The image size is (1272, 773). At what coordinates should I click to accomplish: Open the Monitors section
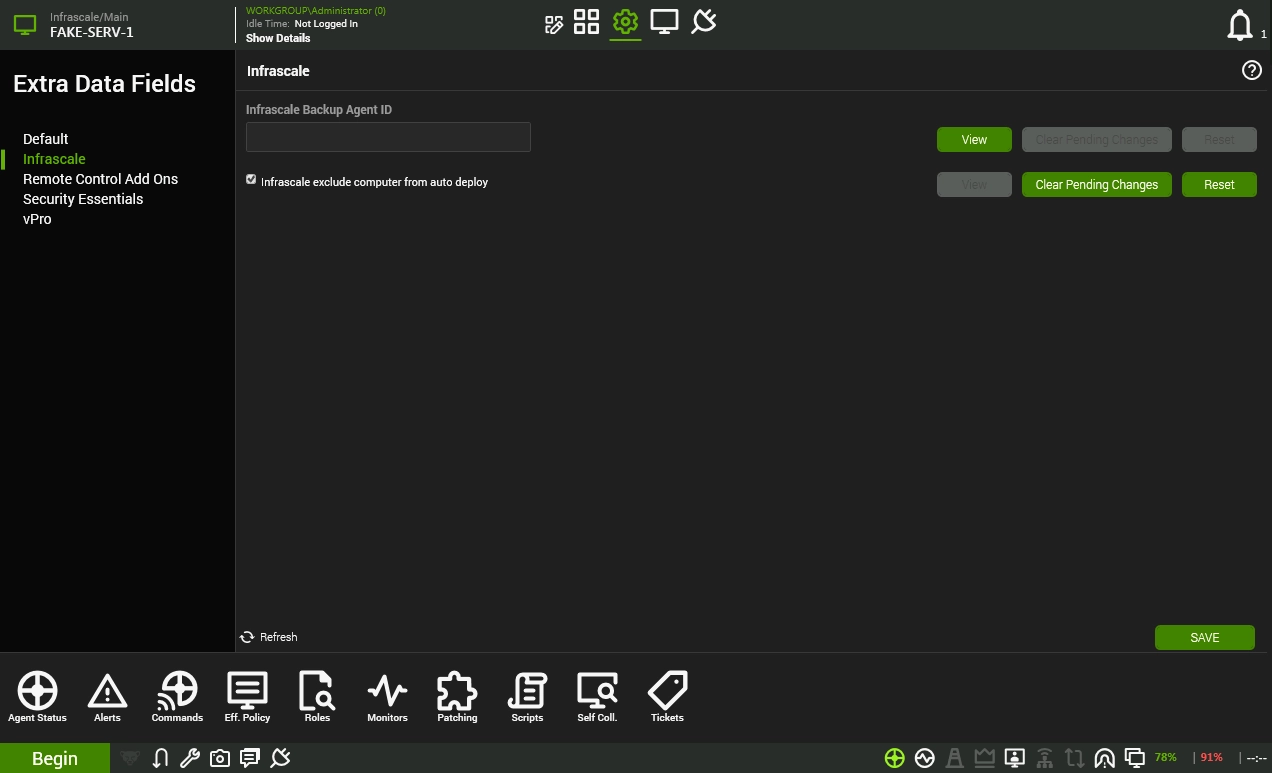click(x=387, y=697)
